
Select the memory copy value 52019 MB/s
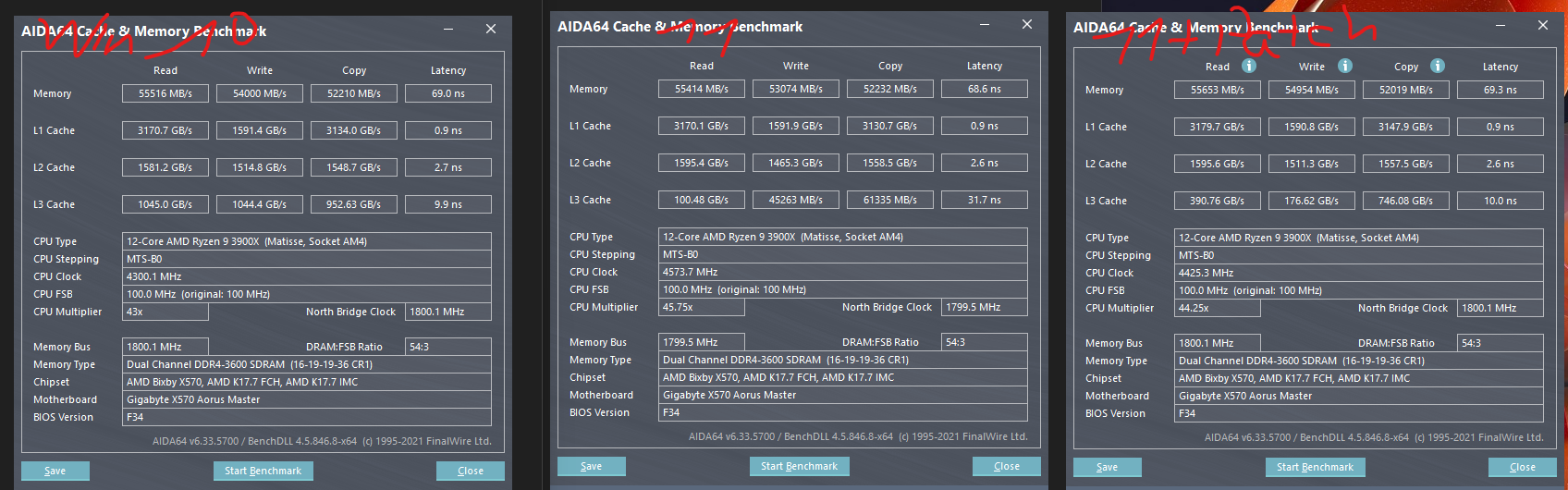[1406, 90]
